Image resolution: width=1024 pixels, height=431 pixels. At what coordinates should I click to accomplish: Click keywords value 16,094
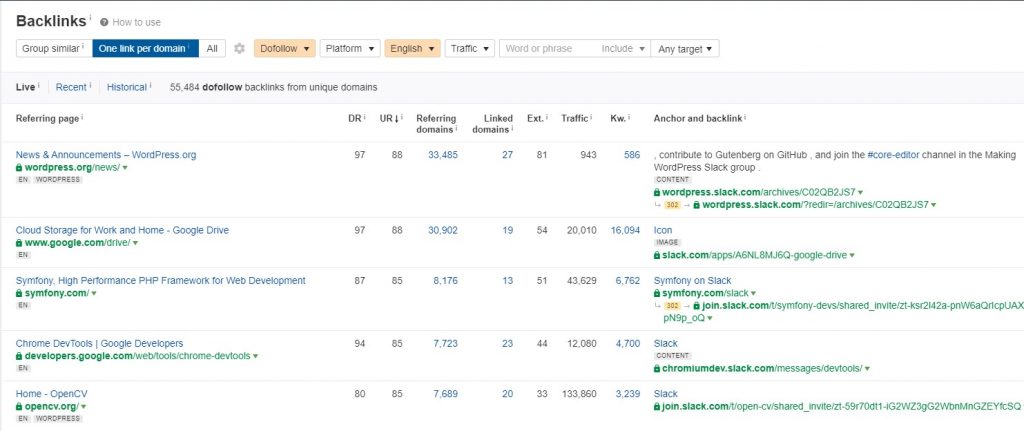(625, 230)
